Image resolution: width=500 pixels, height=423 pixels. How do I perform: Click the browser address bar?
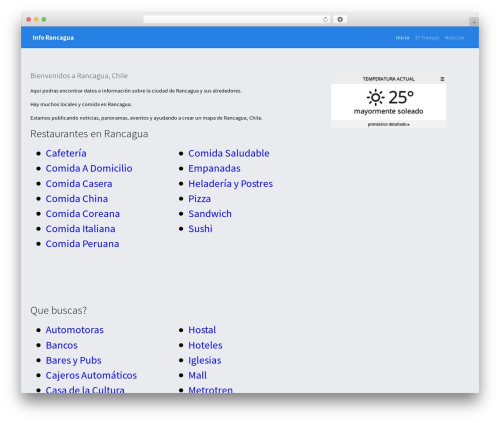point(237,20)
